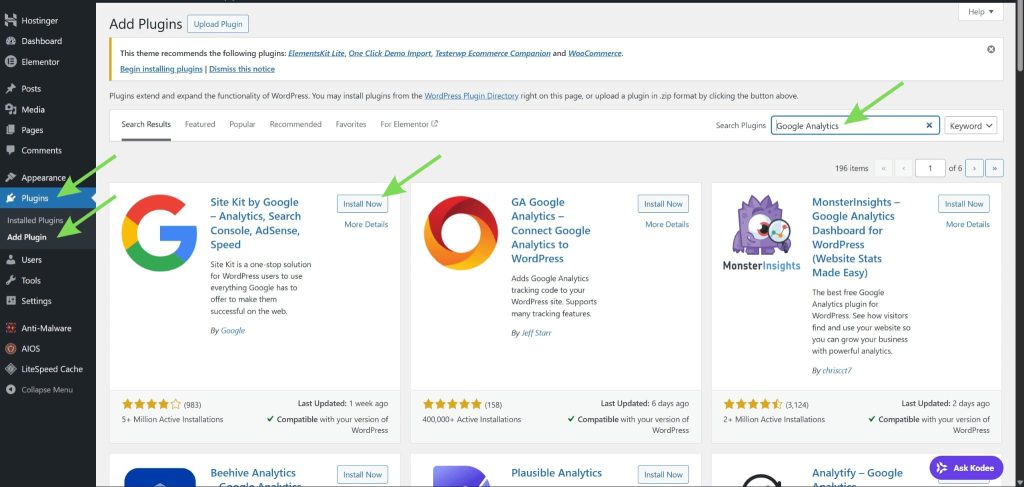View More Details for GA Google Analytics

[667, 224]
